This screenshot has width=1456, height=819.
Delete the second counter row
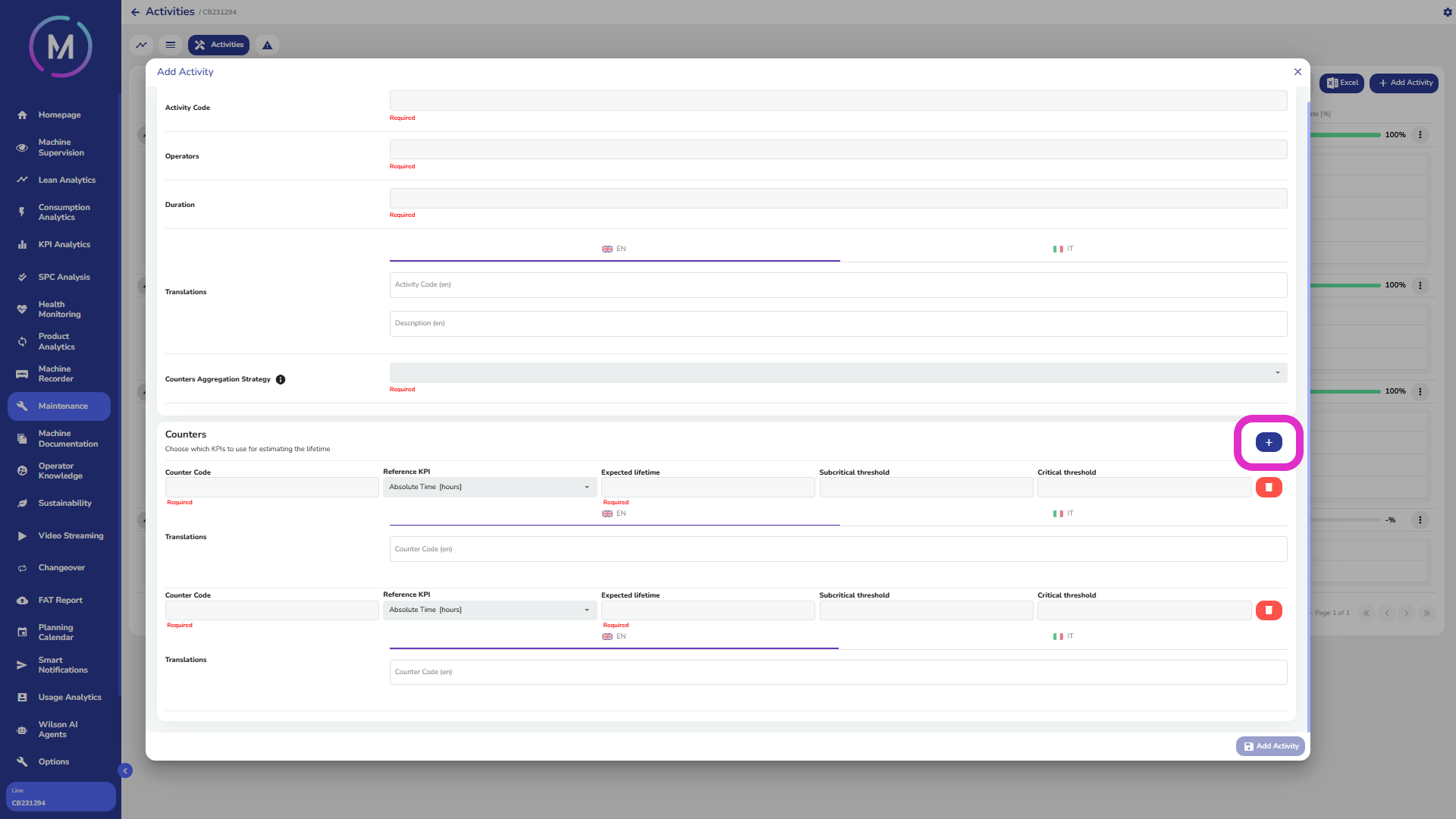click(1268, 610)
